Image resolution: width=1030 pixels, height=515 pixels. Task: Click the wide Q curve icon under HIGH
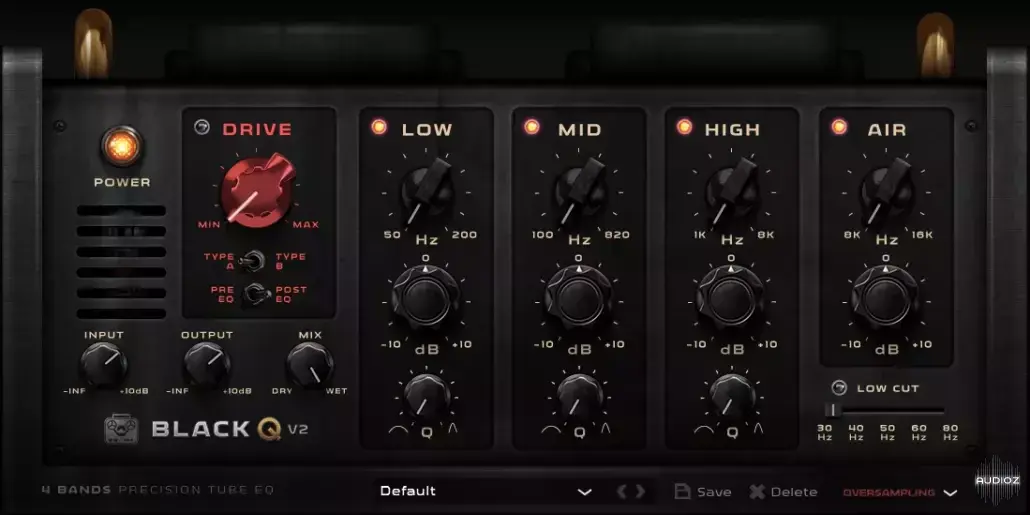(704, 430)
